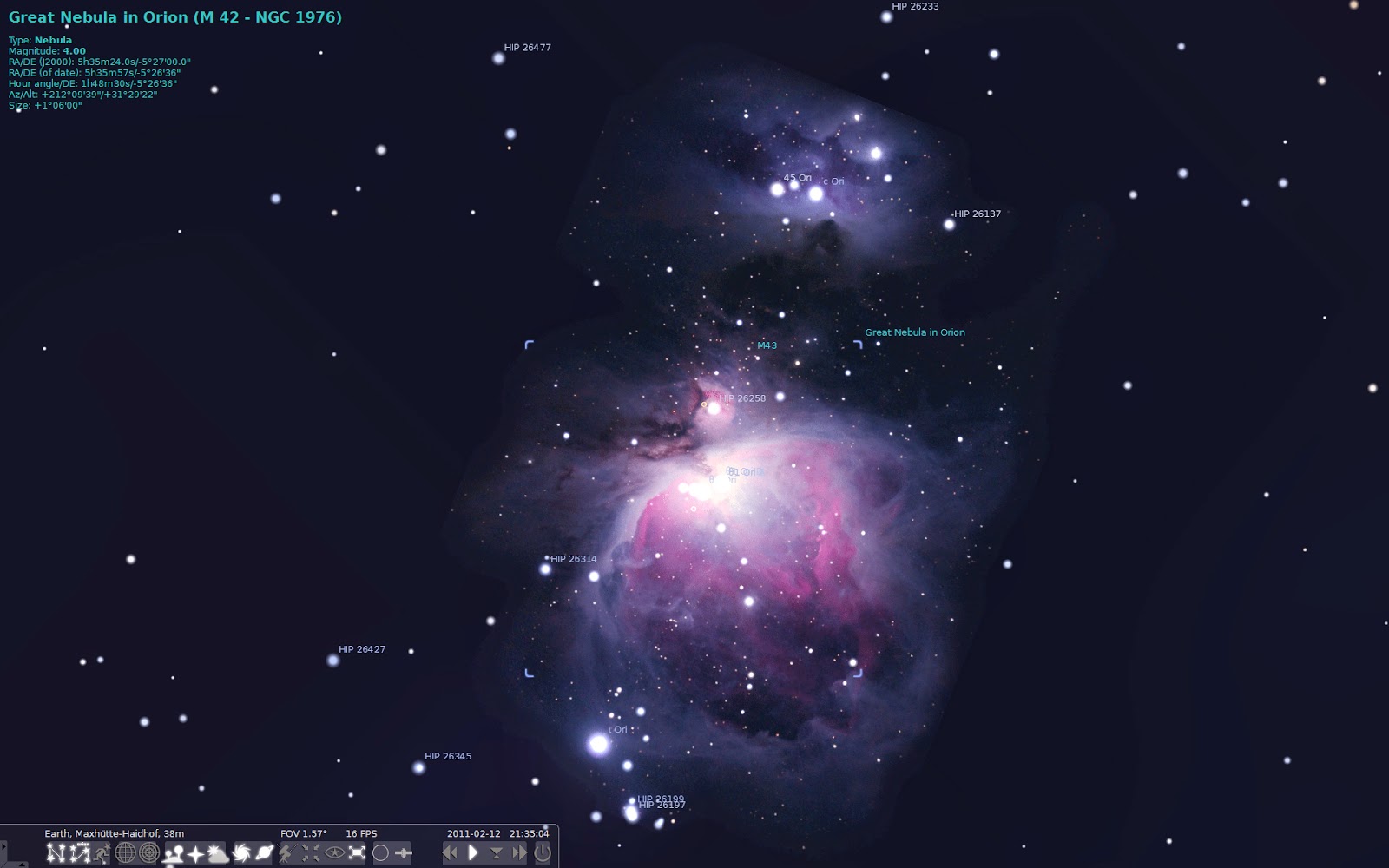Toggle full-screen mode icon
This screenshot has height=868, width=1389.
tap(357, 853)
